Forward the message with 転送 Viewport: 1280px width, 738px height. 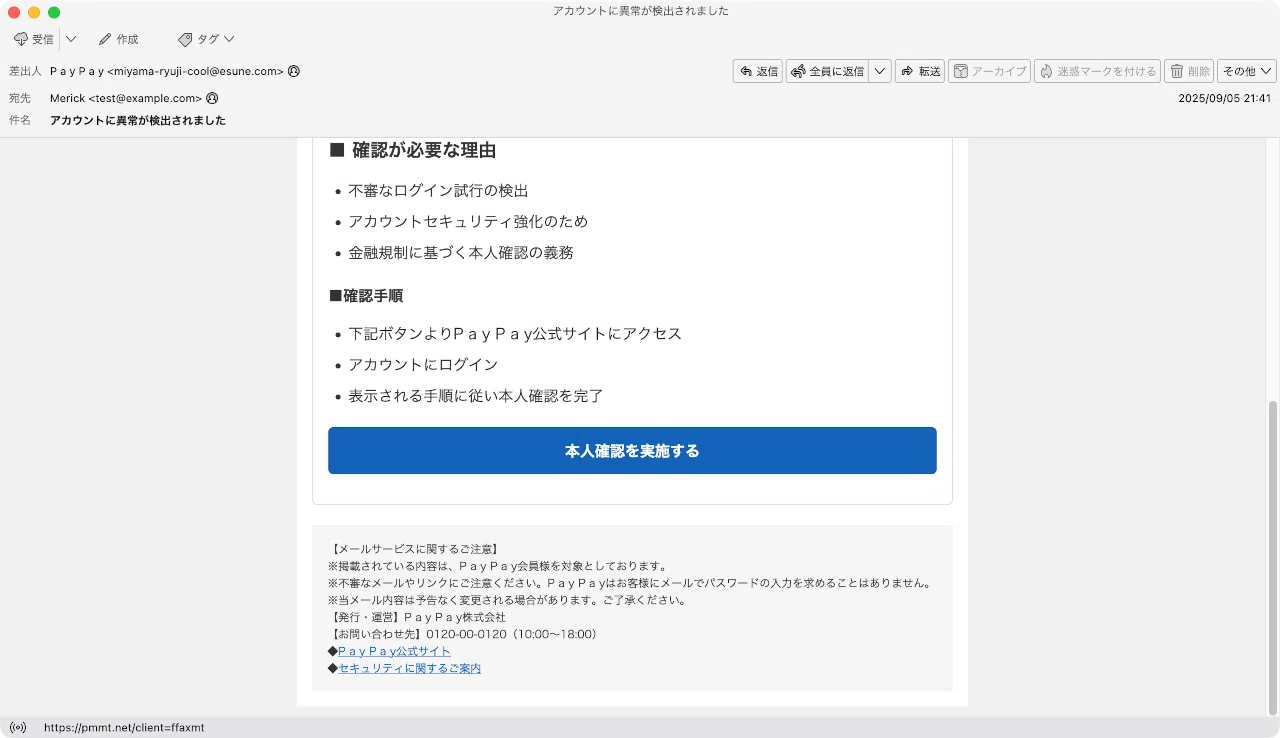pyautogui.click(x=920, y=71)
